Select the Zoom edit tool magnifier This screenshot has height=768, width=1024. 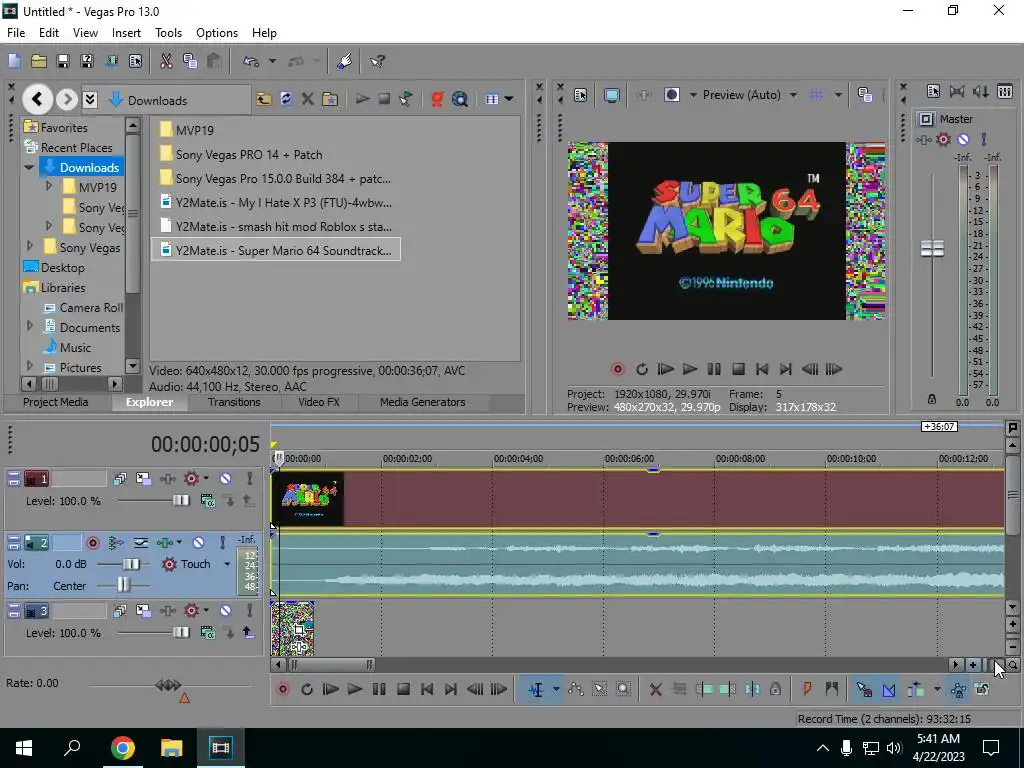[x=624, y=690]
